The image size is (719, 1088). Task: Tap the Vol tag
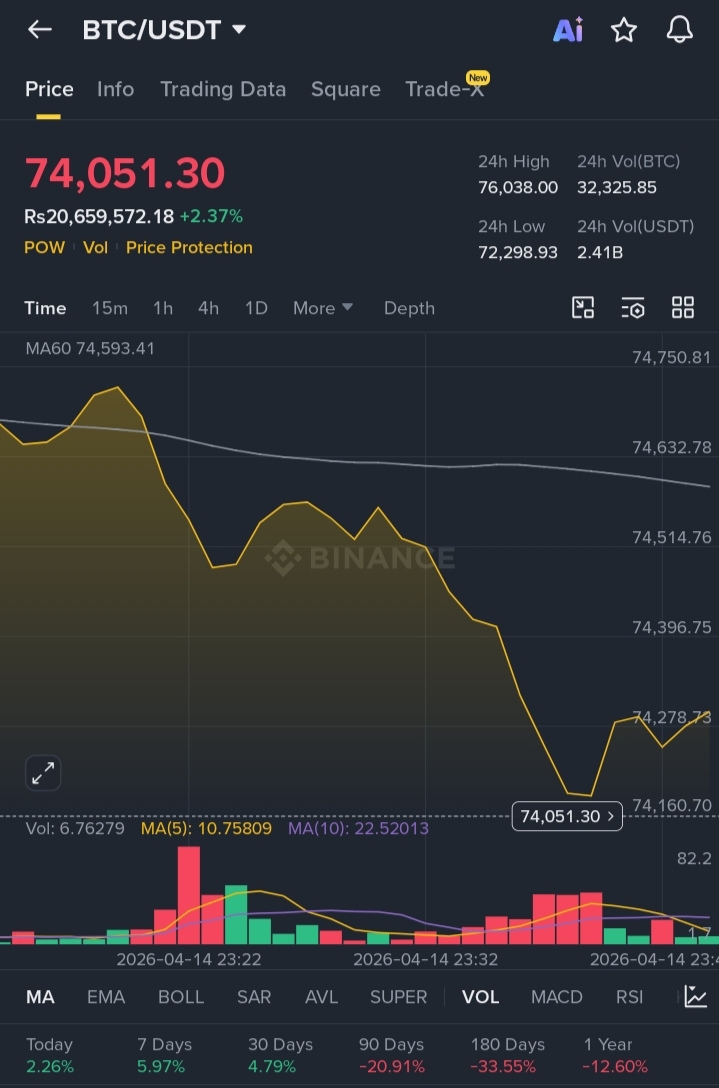[96, 248]
